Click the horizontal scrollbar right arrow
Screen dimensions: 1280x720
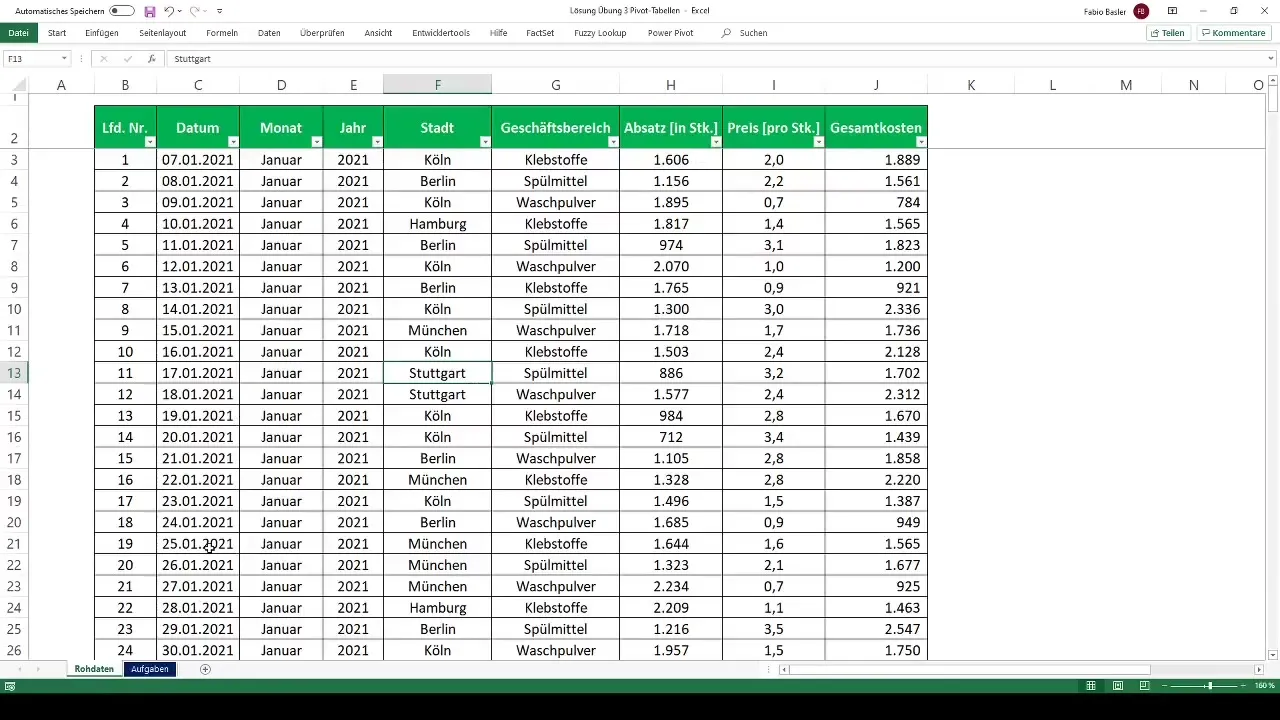pos(1259,669)
